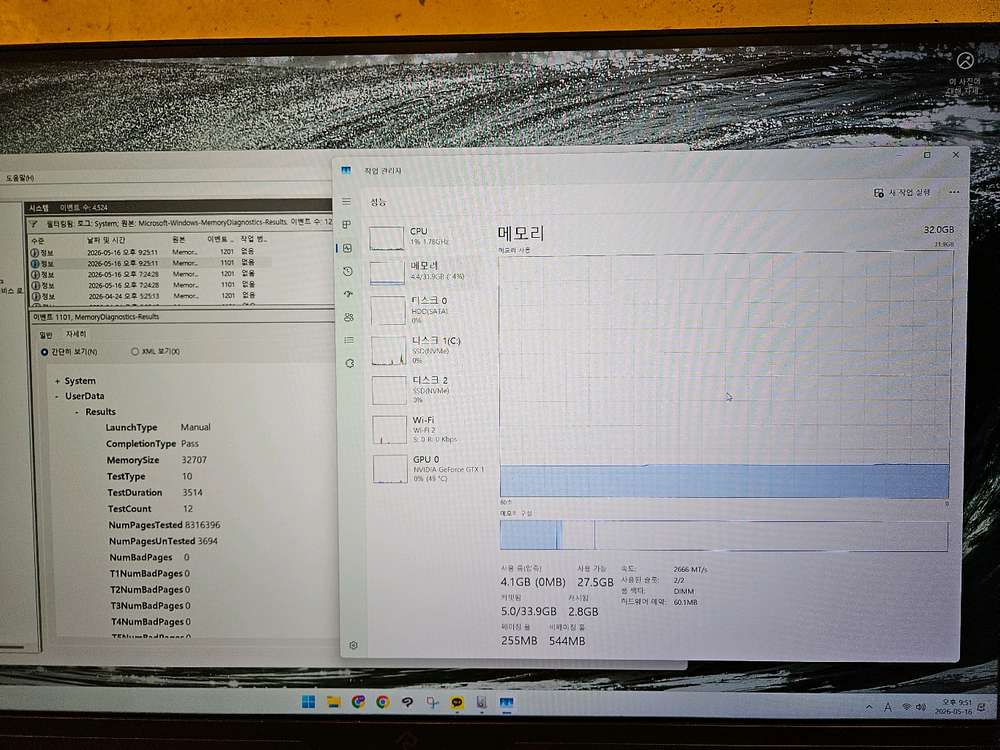Click Run new task button in Task Manager
The height and width of the screenshot is (750, 1000).
coord(901,192)
